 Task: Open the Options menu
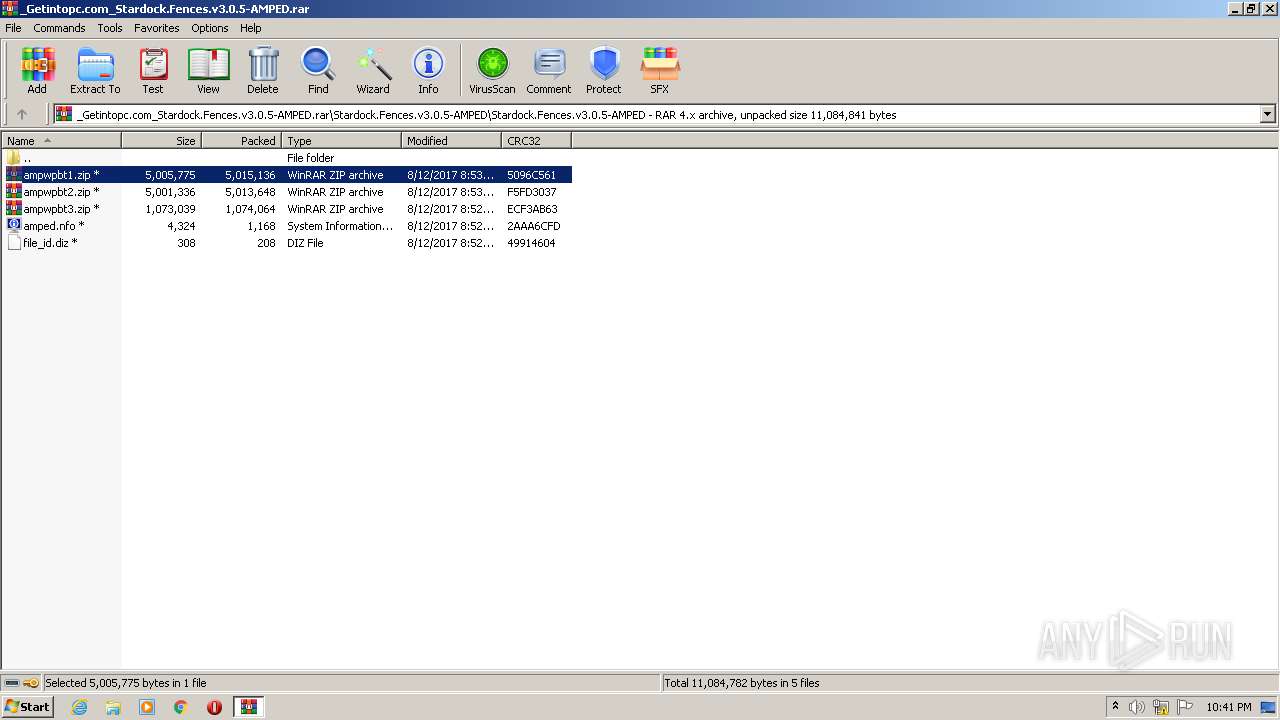[210, 28]
